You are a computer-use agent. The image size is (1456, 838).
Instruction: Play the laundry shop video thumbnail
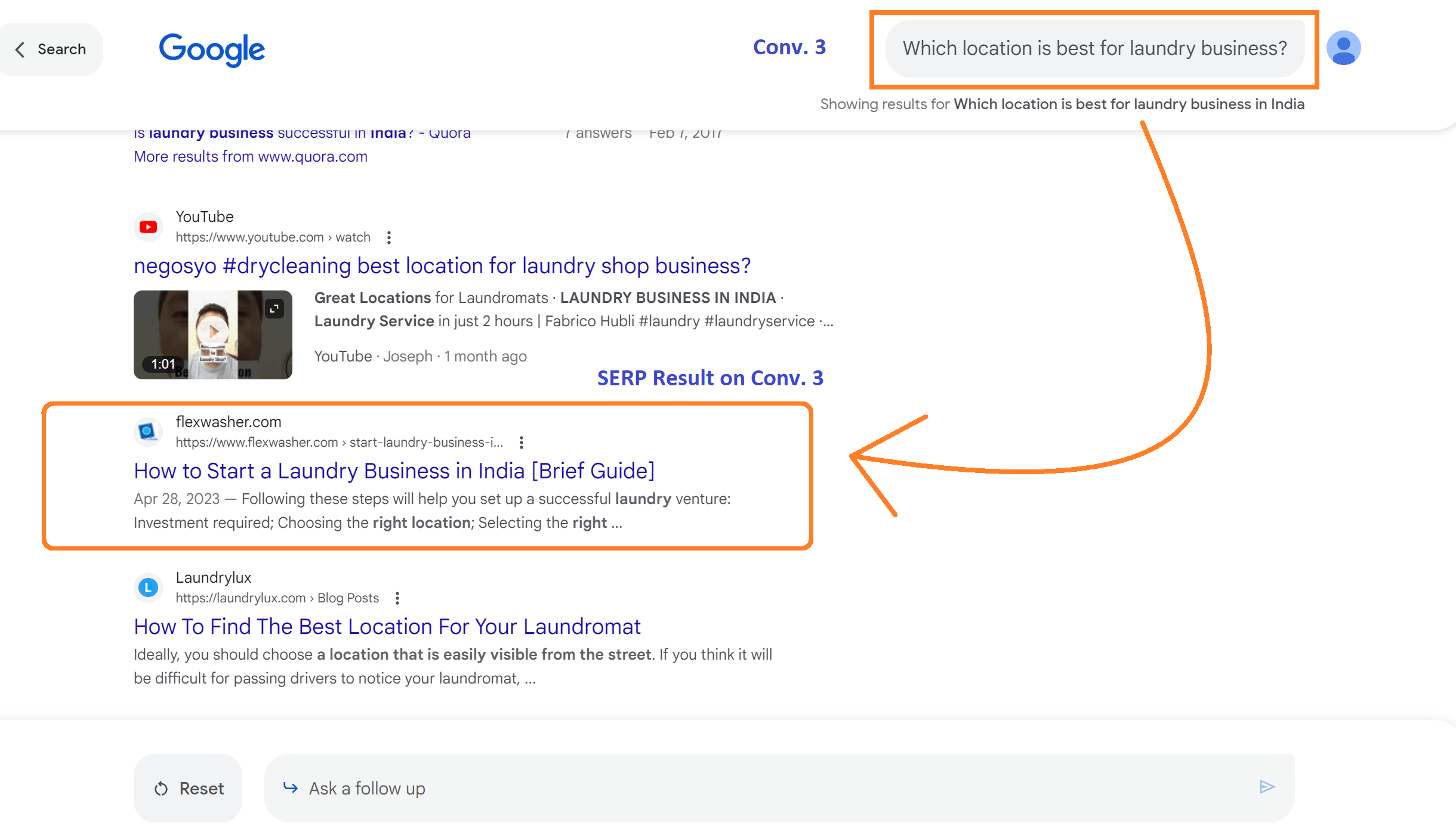coord(213,335)
